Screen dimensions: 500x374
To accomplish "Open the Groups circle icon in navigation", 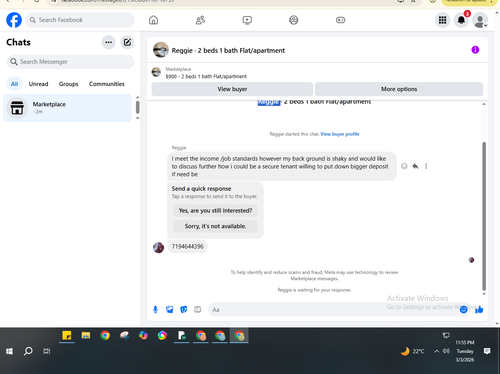I will click(294, 20).
